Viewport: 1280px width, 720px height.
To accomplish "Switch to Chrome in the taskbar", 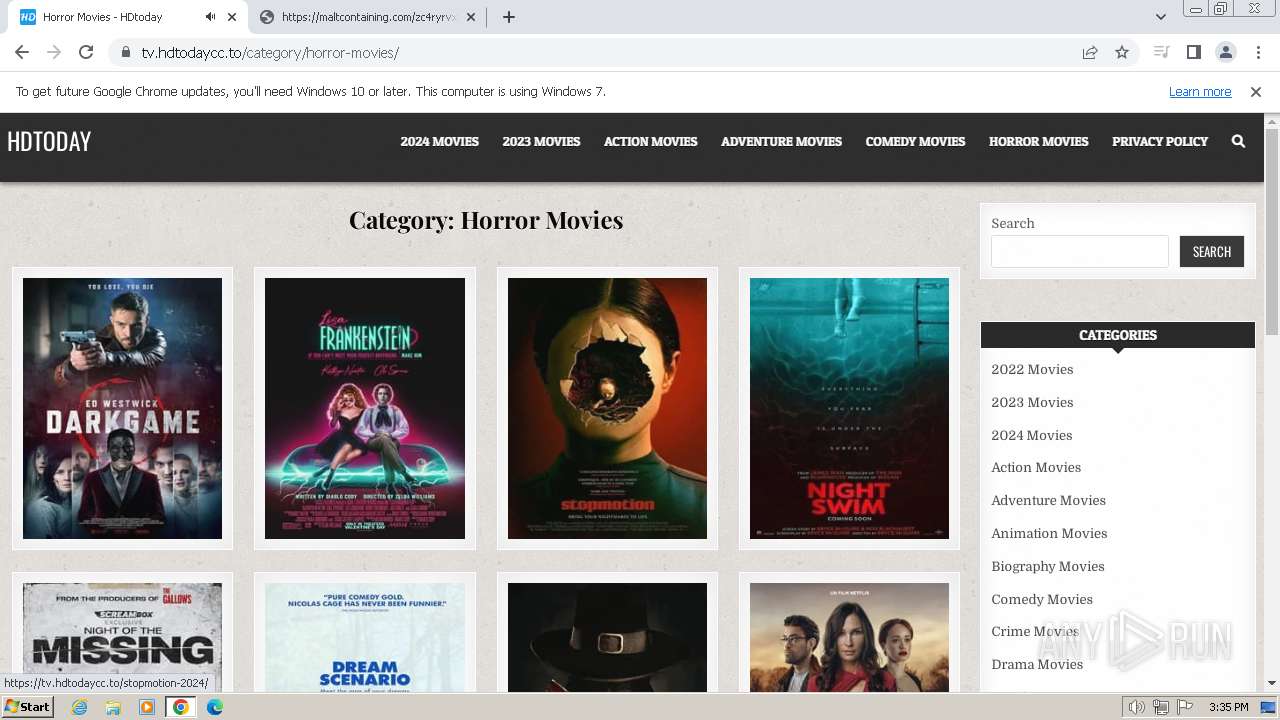I will coord(181,707).
